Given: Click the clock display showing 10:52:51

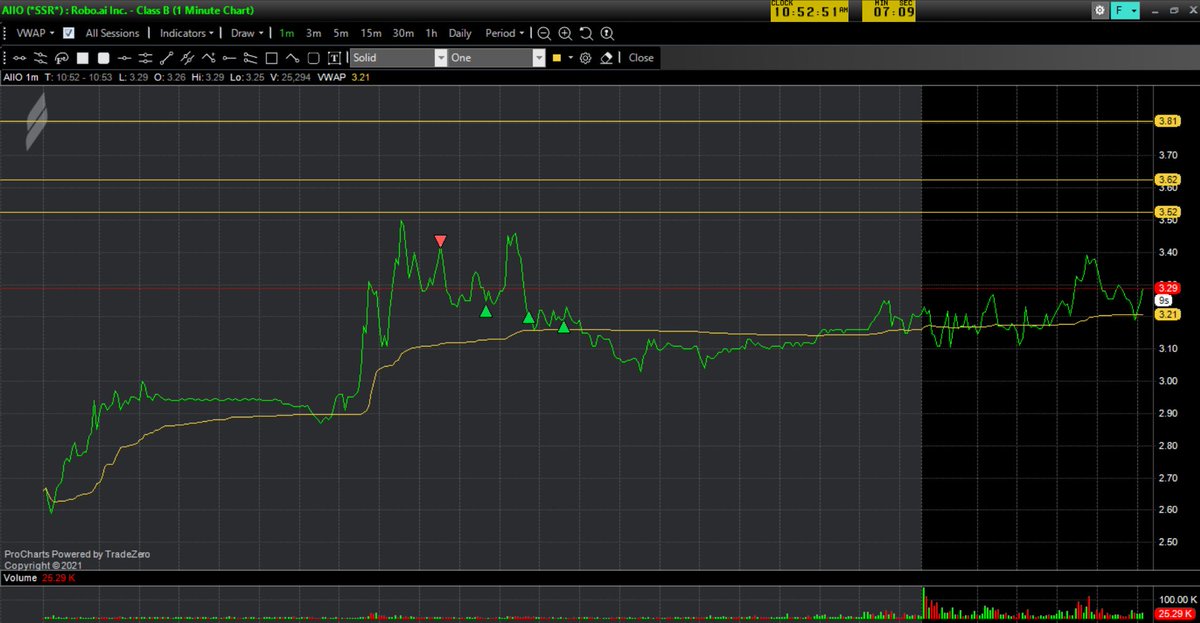Looking at the screenshot, I should pyautogui.click(x=809, y=10).
